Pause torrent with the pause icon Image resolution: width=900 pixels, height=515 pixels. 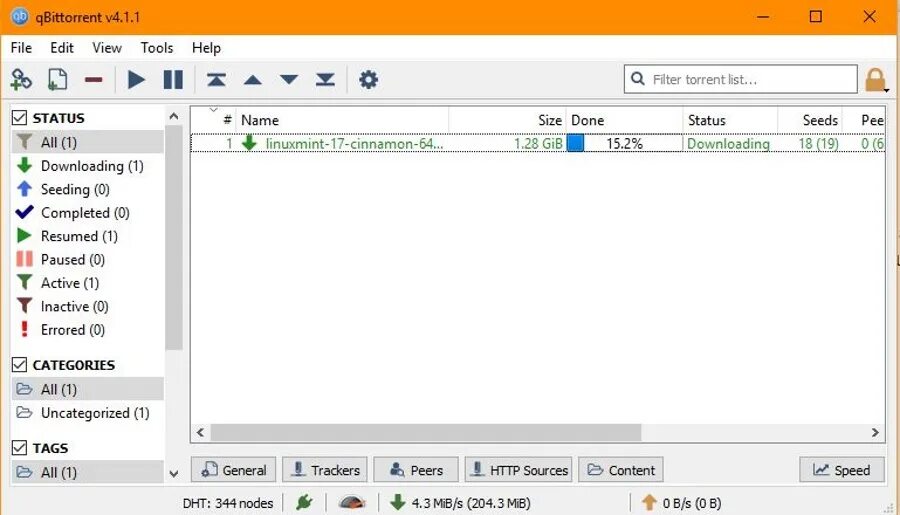click(173, 80)
